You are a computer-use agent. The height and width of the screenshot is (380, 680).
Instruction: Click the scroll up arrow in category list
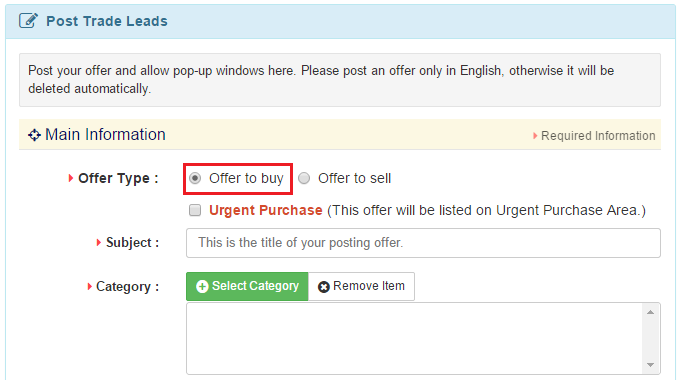pyautogui.click(x=651, y=312)
